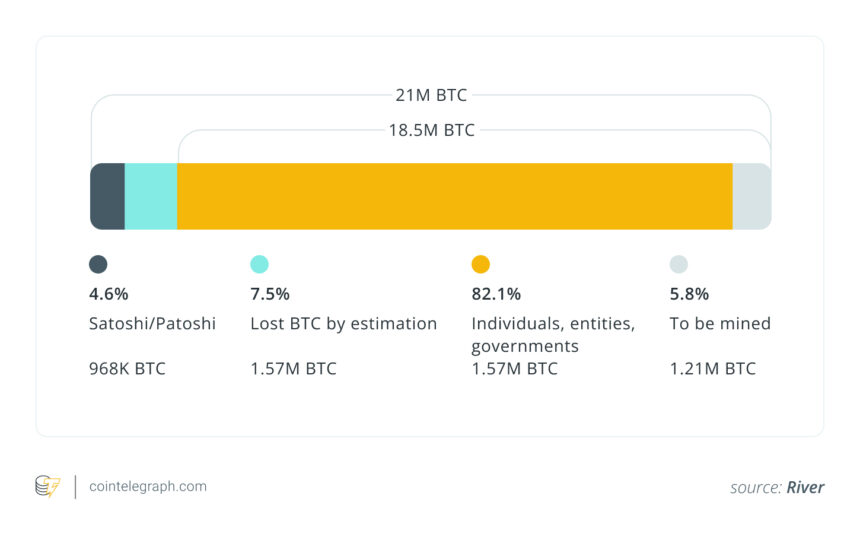Click the 18.5M BTC bracket label

point(431,130)
